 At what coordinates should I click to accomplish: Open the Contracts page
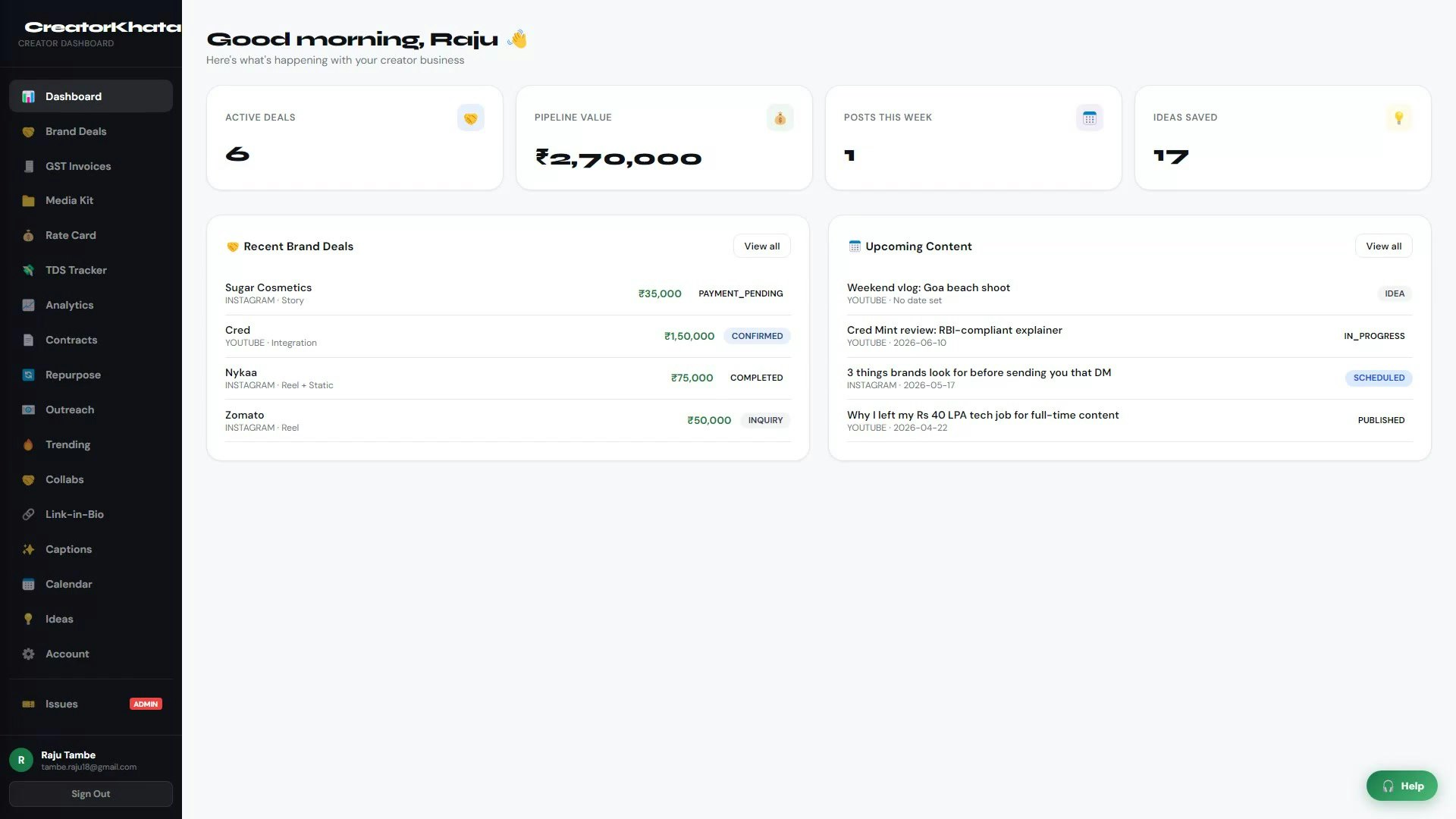coord(91,340)
